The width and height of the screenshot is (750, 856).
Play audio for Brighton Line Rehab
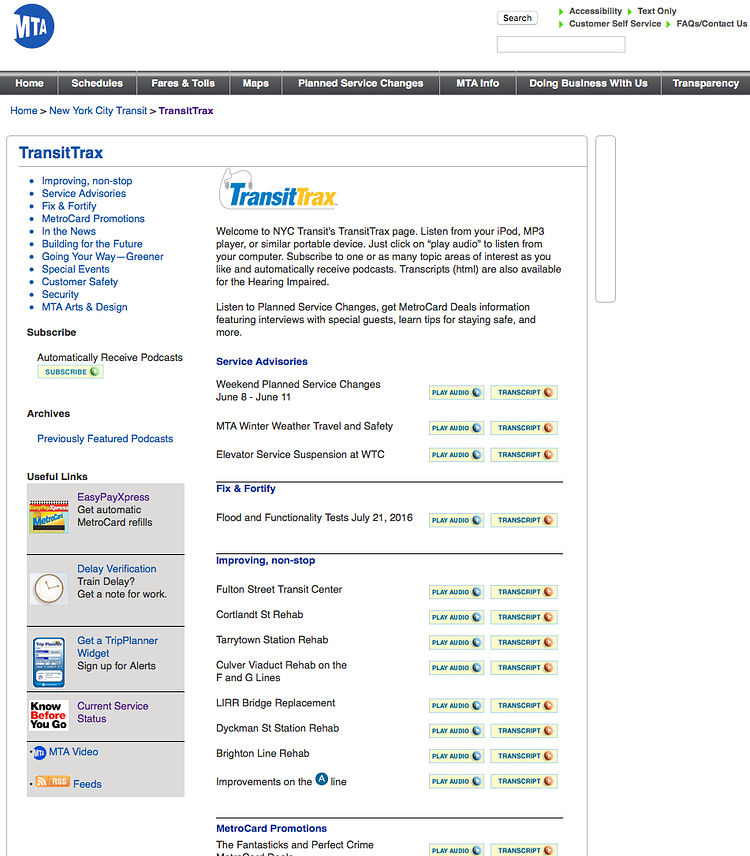[456, 756]
